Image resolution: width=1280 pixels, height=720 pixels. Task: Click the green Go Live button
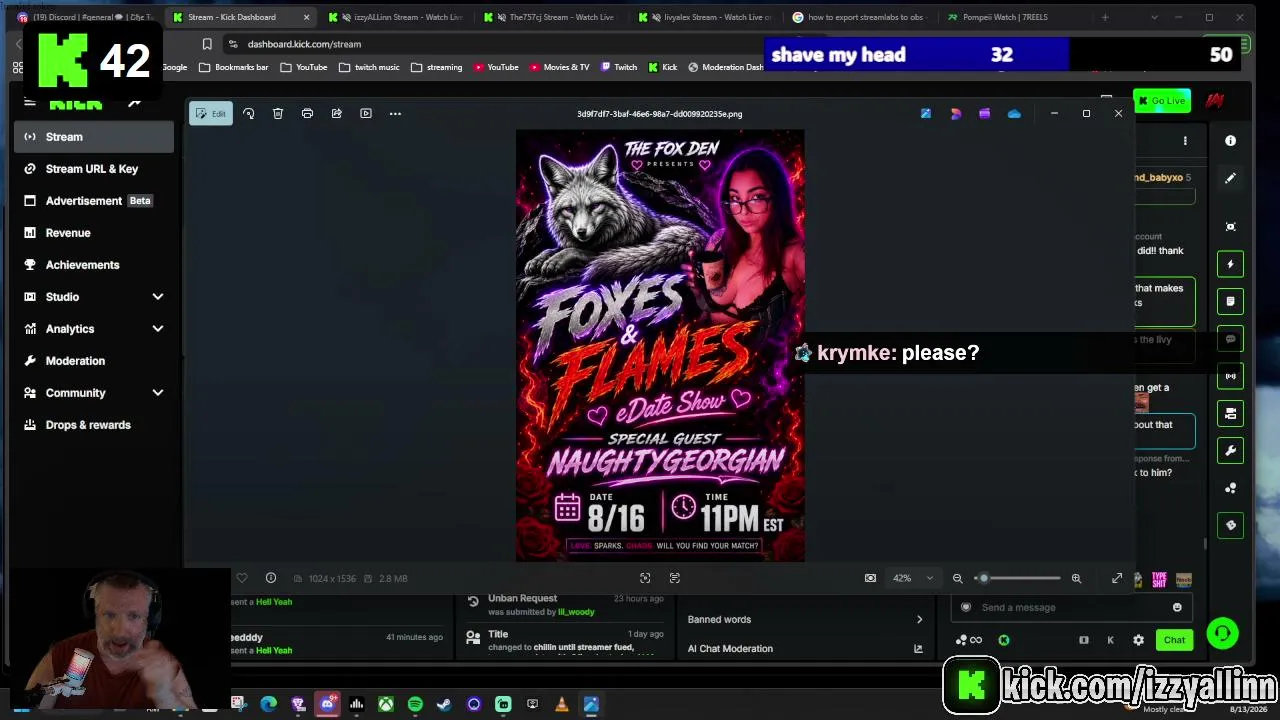pyautogui.click(x=1161, y=101)
